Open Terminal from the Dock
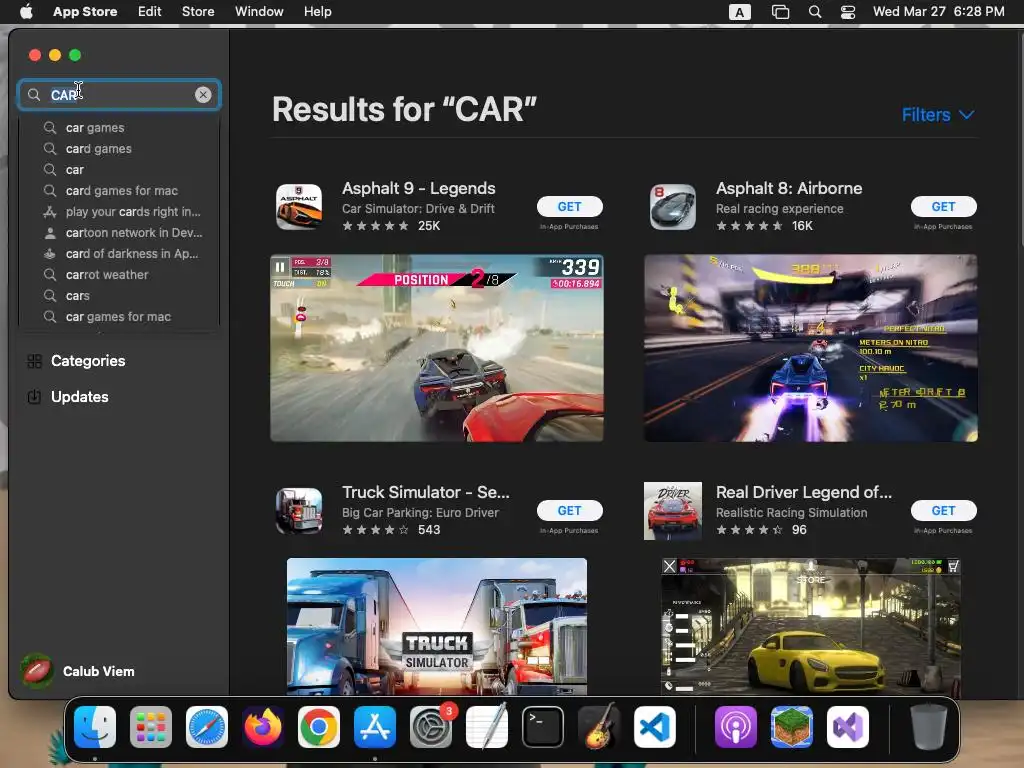1024x768 pixels. pyautogui.click(x=543, y=727)
